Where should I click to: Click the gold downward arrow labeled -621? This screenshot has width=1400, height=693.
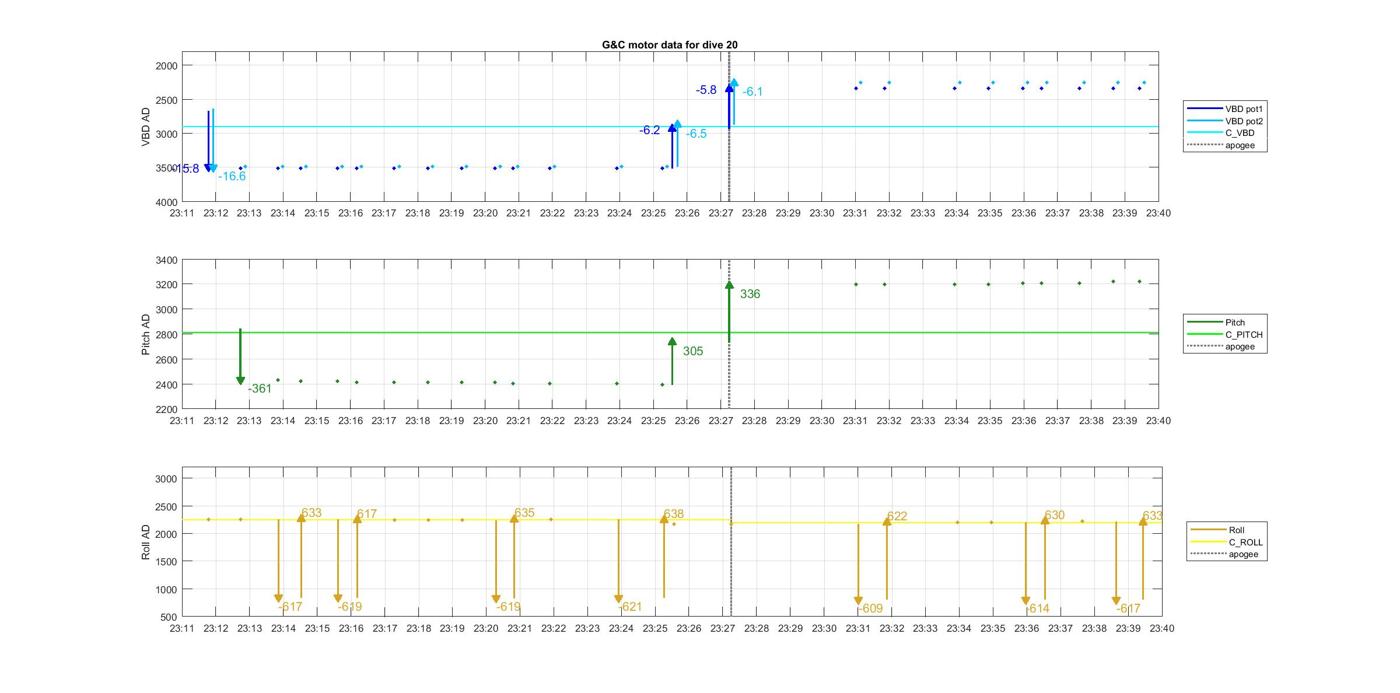618,562
